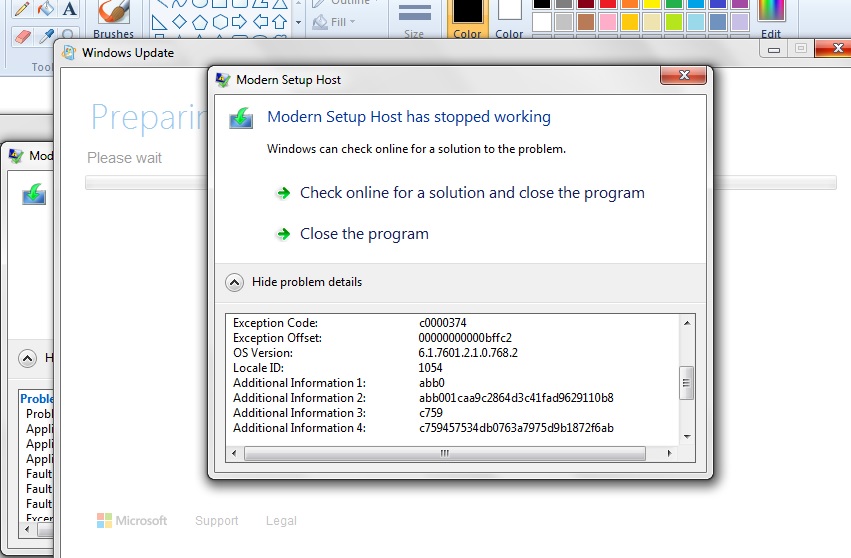Click scroll-left arrow in background Setup Host dialog

pos(28,529)
